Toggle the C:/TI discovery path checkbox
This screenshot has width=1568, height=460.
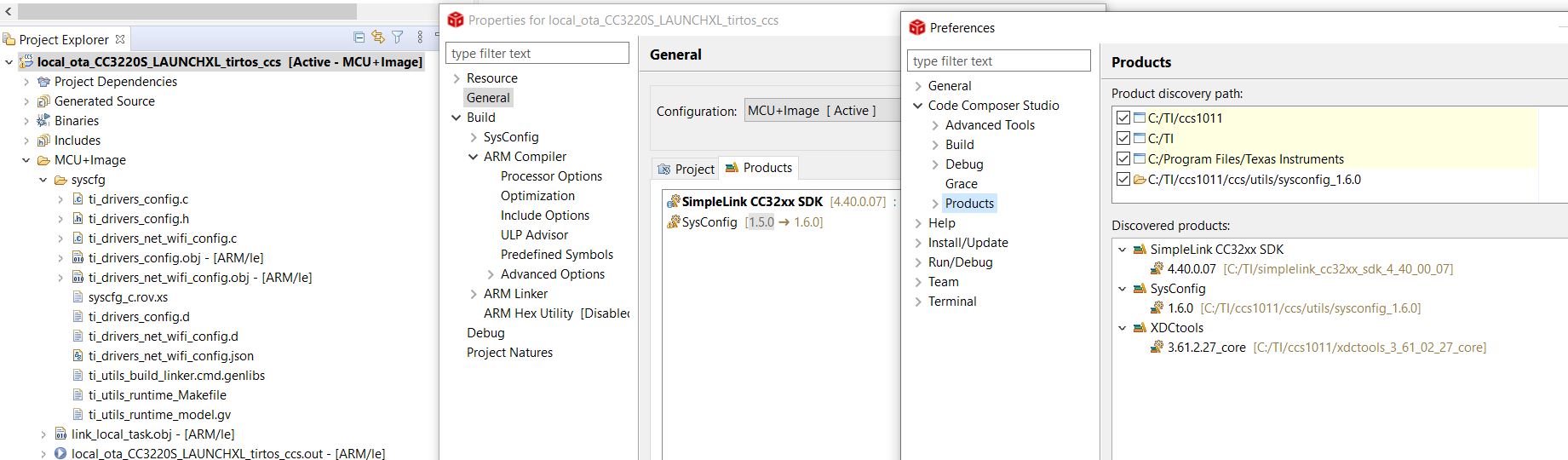coord(1123,138)
